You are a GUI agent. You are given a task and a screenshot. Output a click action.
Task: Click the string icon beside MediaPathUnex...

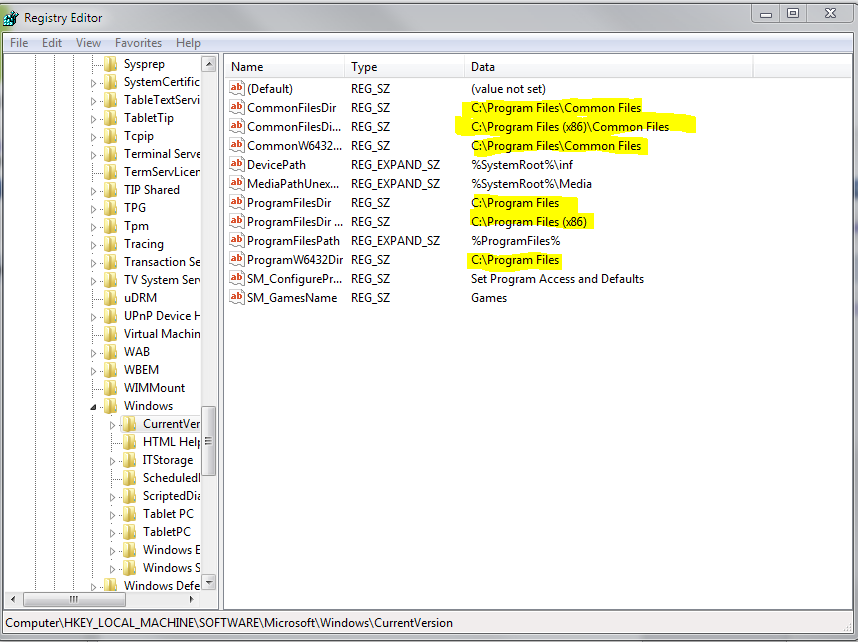(x=236, y=183)
